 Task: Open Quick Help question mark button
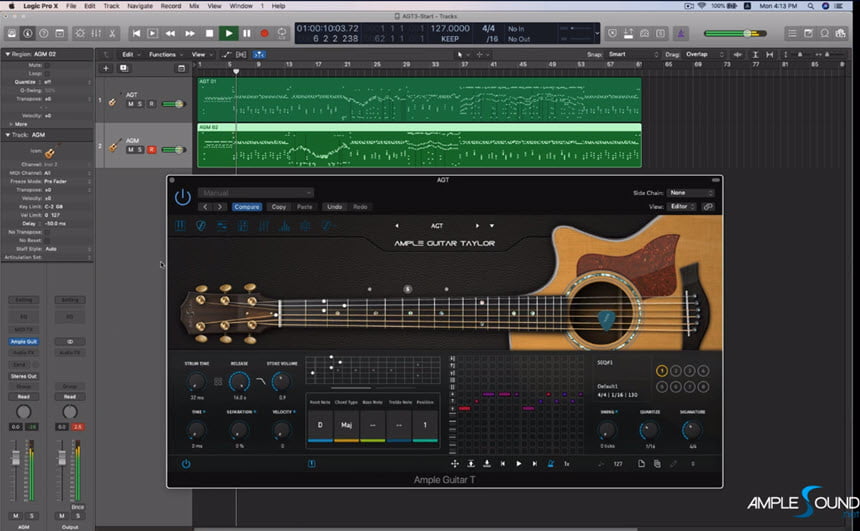click(x=43, y=33)
